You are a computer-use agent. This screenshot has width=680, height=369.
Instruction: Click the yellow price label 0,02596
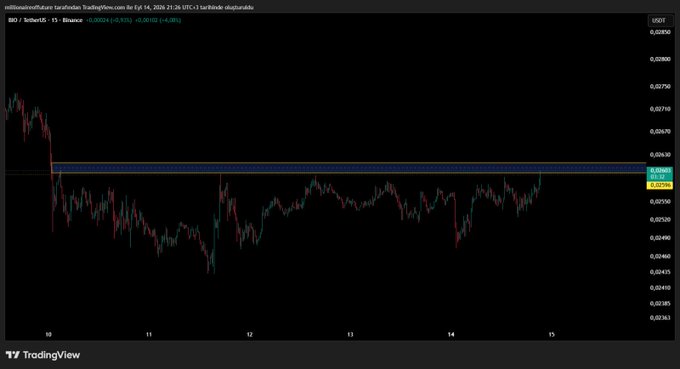(x=660, y=185)
